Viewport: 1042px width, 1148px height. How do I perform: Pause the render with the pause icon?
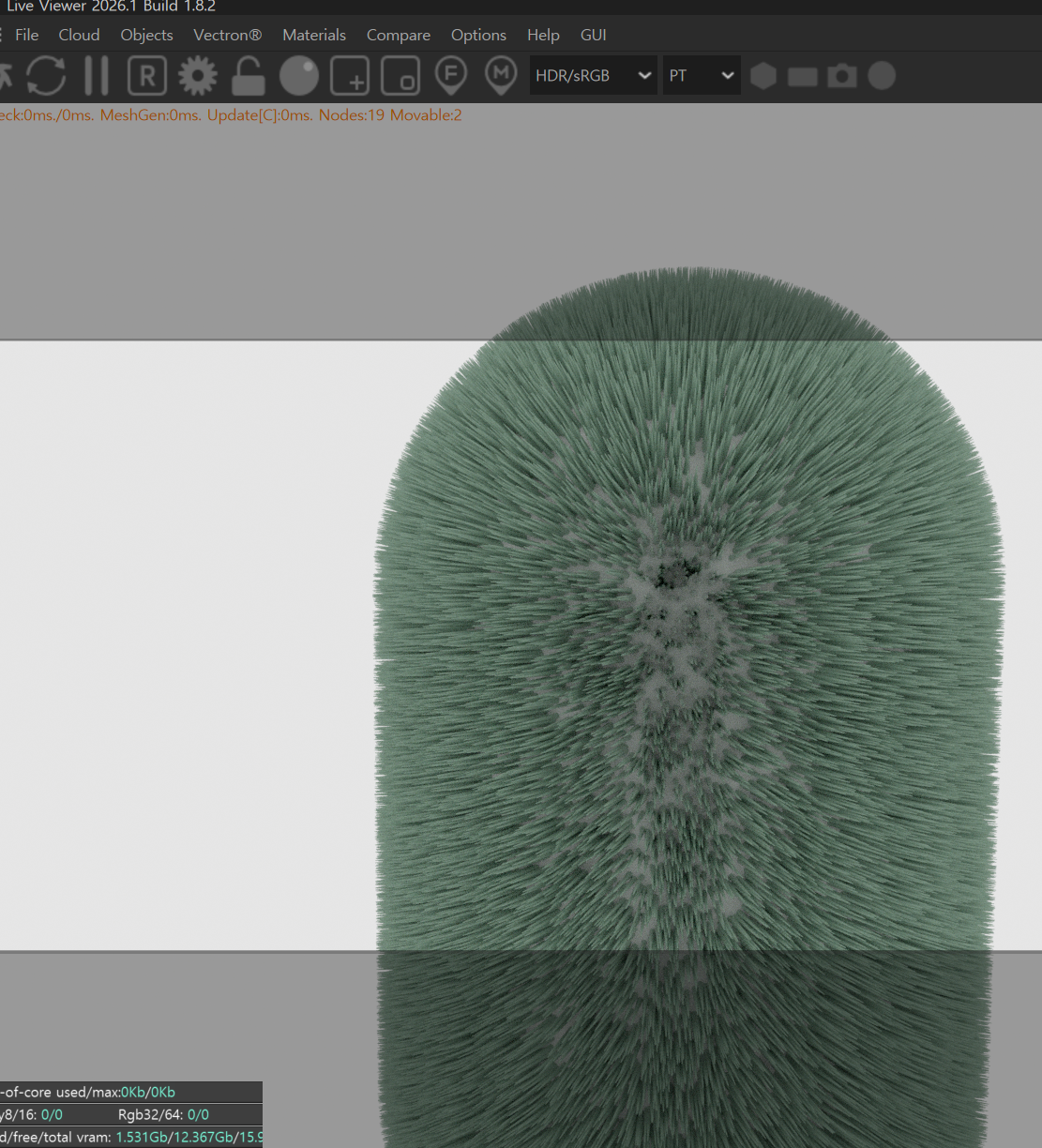click(97, 76)
